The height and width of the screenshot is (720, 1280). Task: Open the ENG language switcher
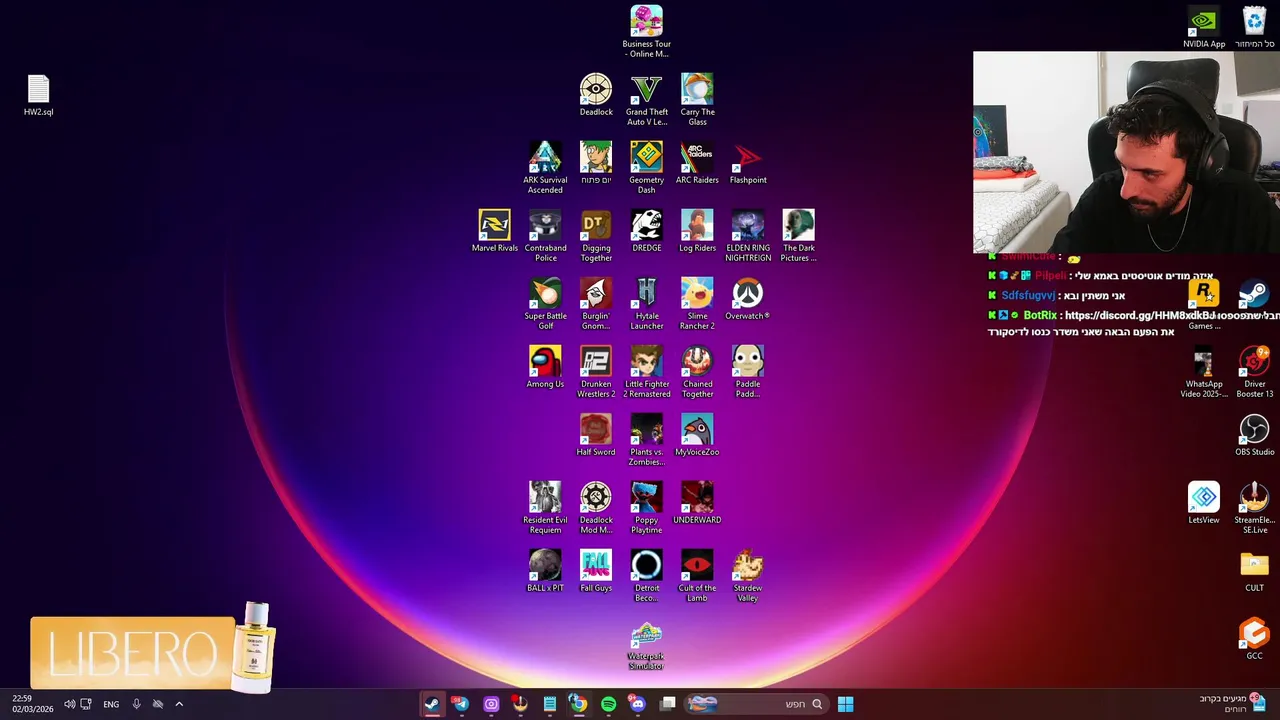[111, 704]
